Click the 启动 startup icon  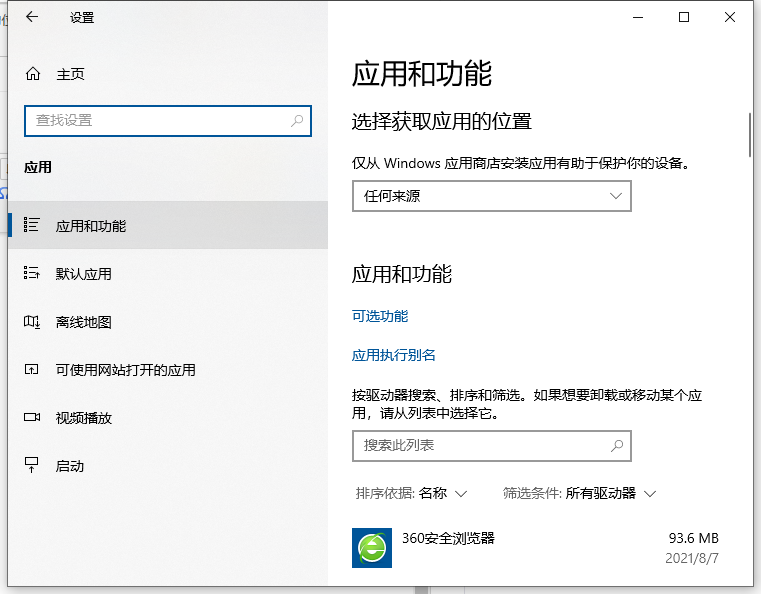(32, 466)
